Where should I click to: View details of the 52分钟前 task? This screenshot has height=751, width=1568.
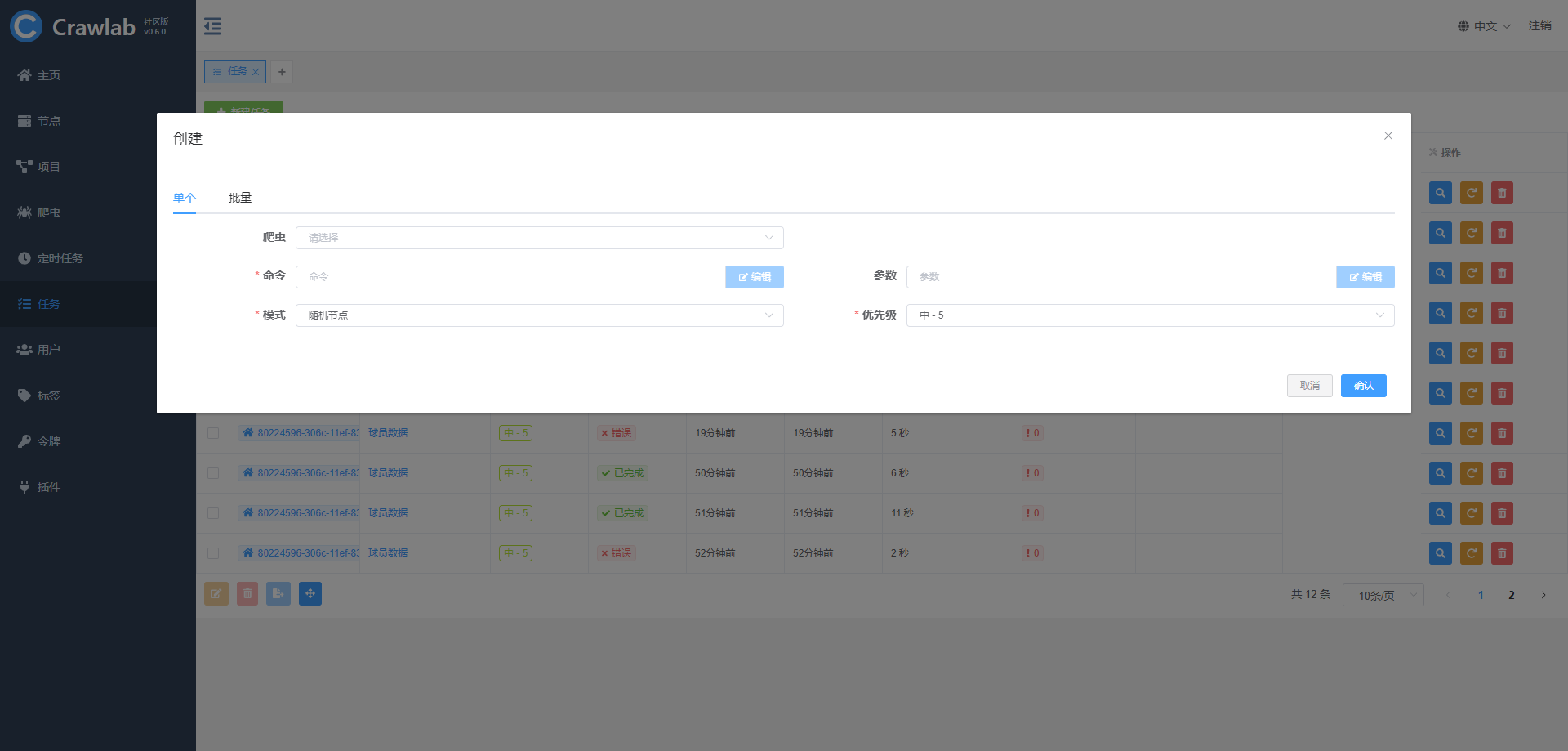click(1441, 553)
